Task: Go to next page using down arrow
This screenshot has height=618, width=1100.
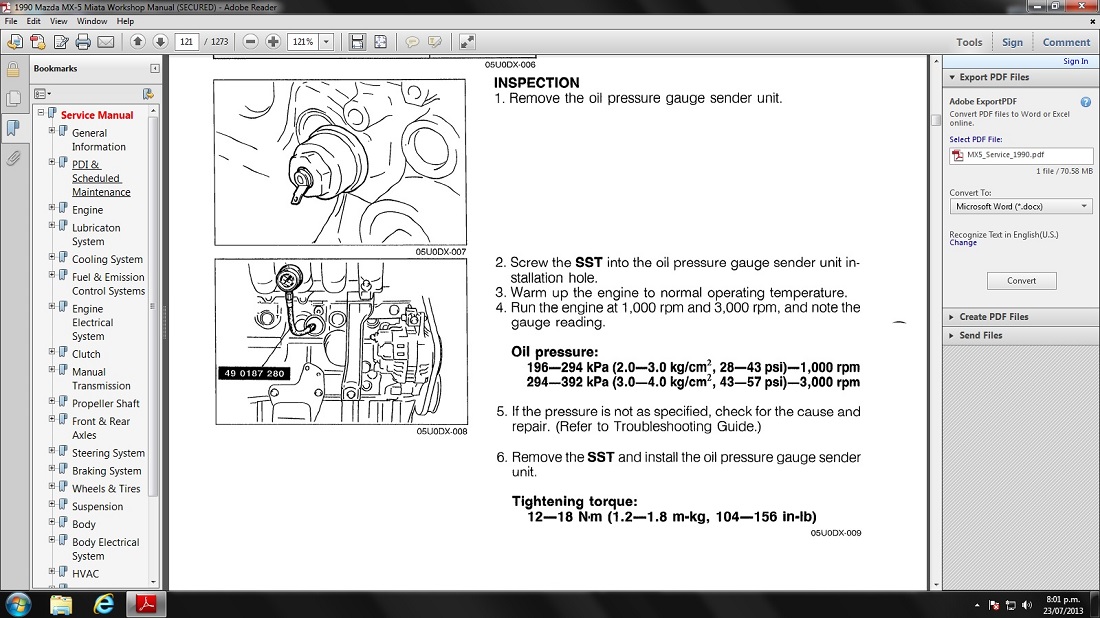Action: pyautogui.click(x=160, y=42)
